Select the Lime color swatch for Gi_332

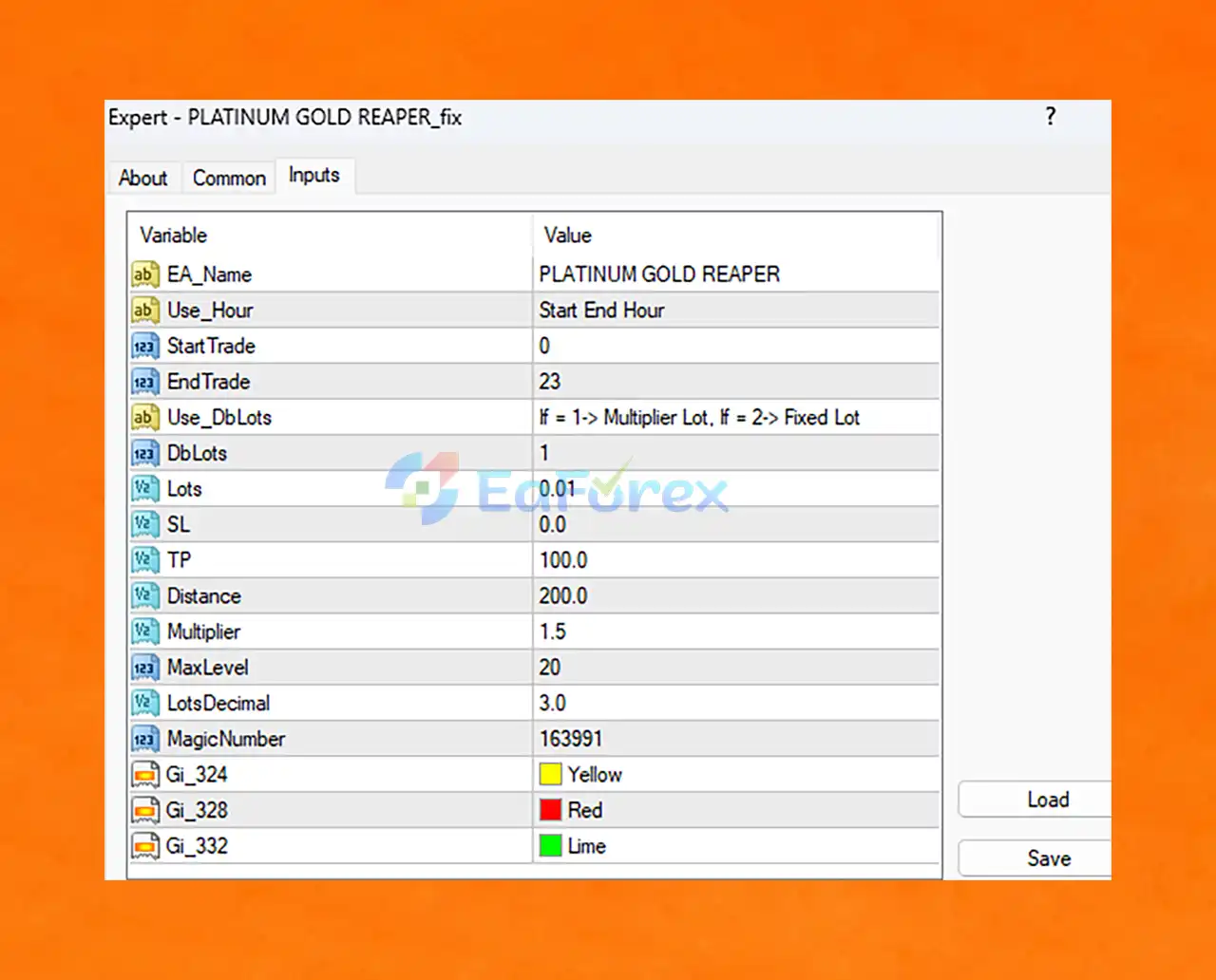pos(550,846)
